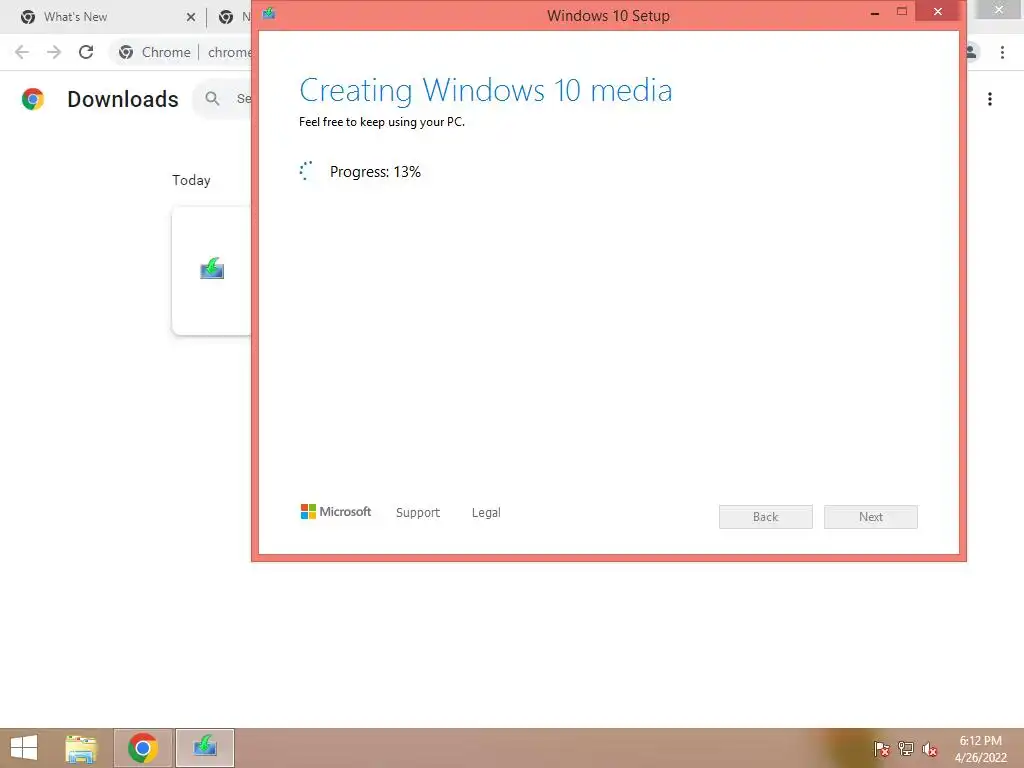The image size is (1024, 768).
Task: Switch to the second Chrome tab
Action: click(x=234, y=17)
